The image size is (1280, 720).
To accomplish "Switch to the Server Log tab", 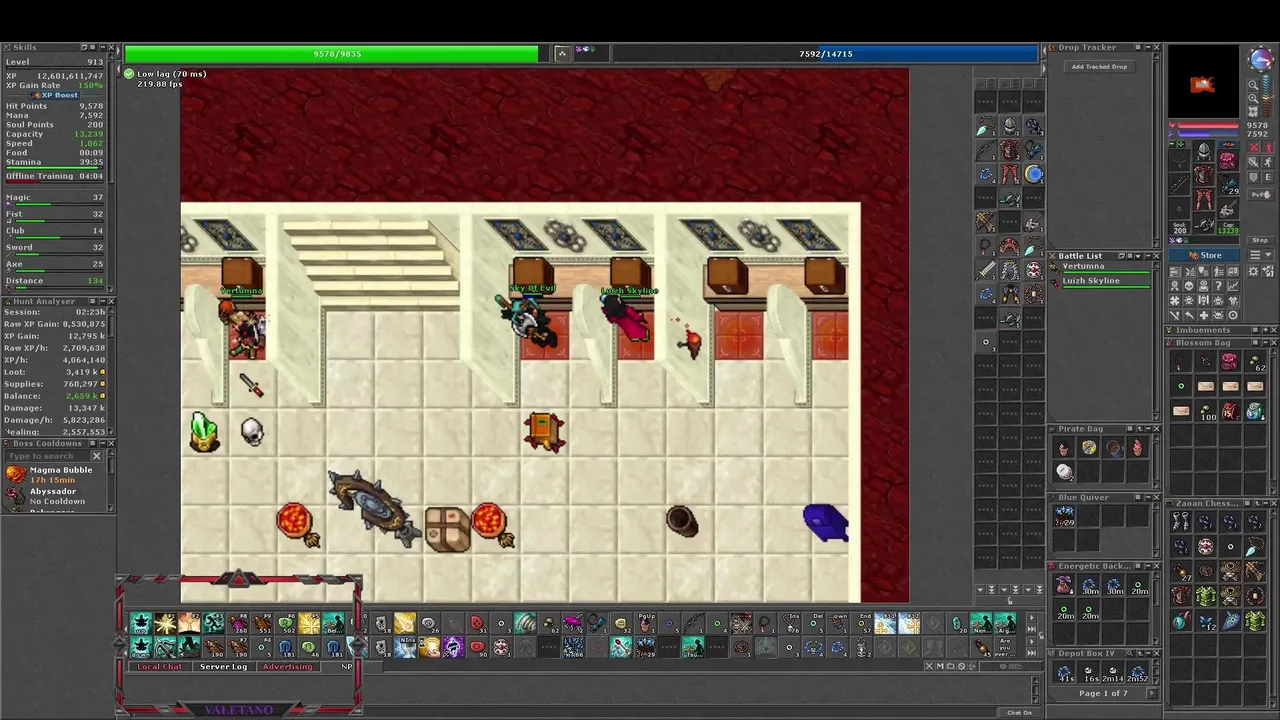I will click(x=223, y=666).
